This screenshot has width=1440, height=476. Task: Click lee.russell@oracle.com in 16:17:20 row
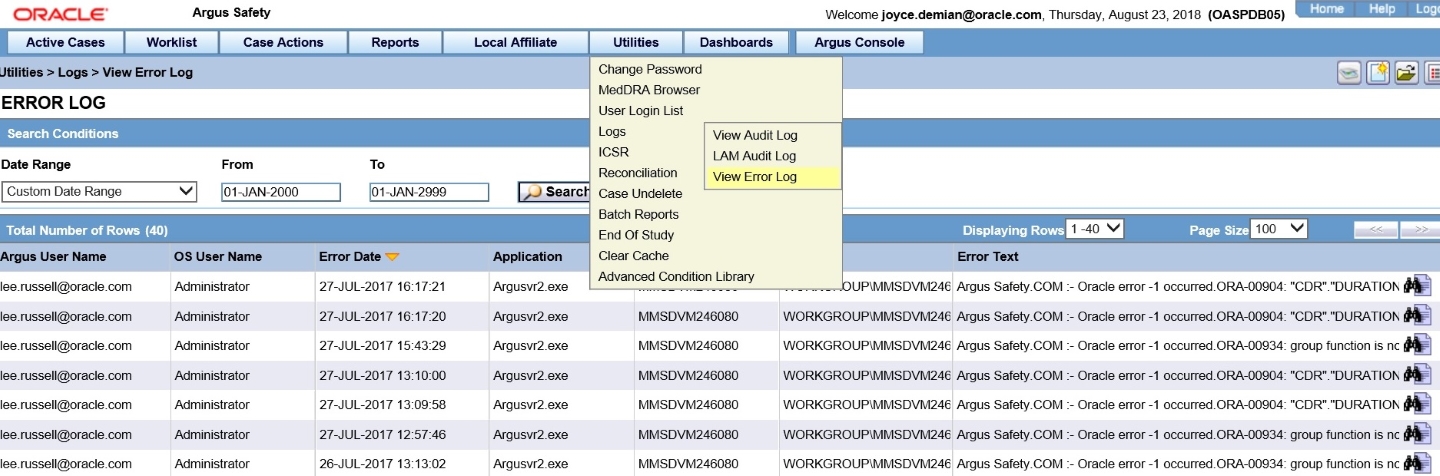[66, 317]
